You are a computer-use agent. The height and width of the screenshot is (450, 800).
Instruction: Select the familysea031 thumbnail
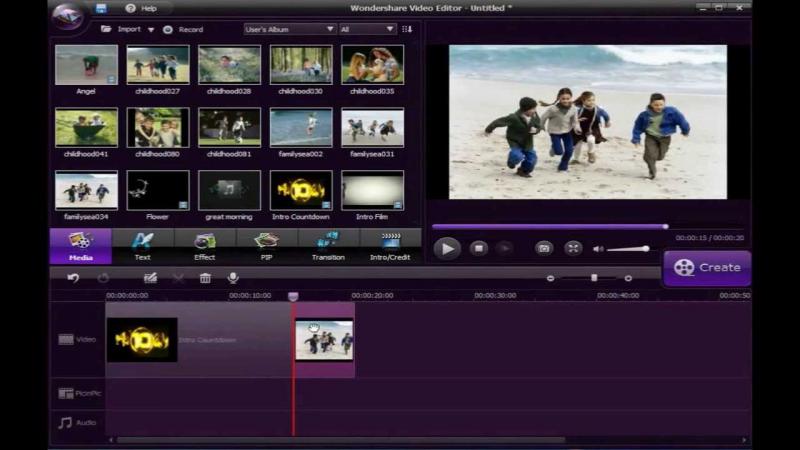coord(372,127)
